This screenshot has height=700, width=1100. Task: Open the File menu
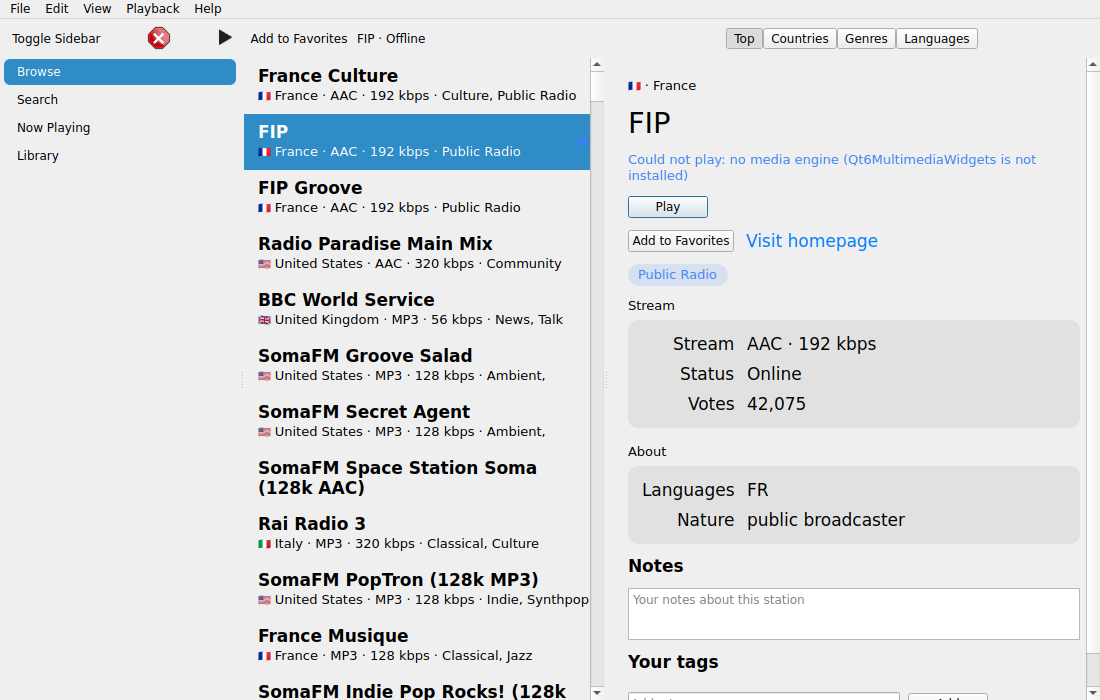tap(20, 8)
